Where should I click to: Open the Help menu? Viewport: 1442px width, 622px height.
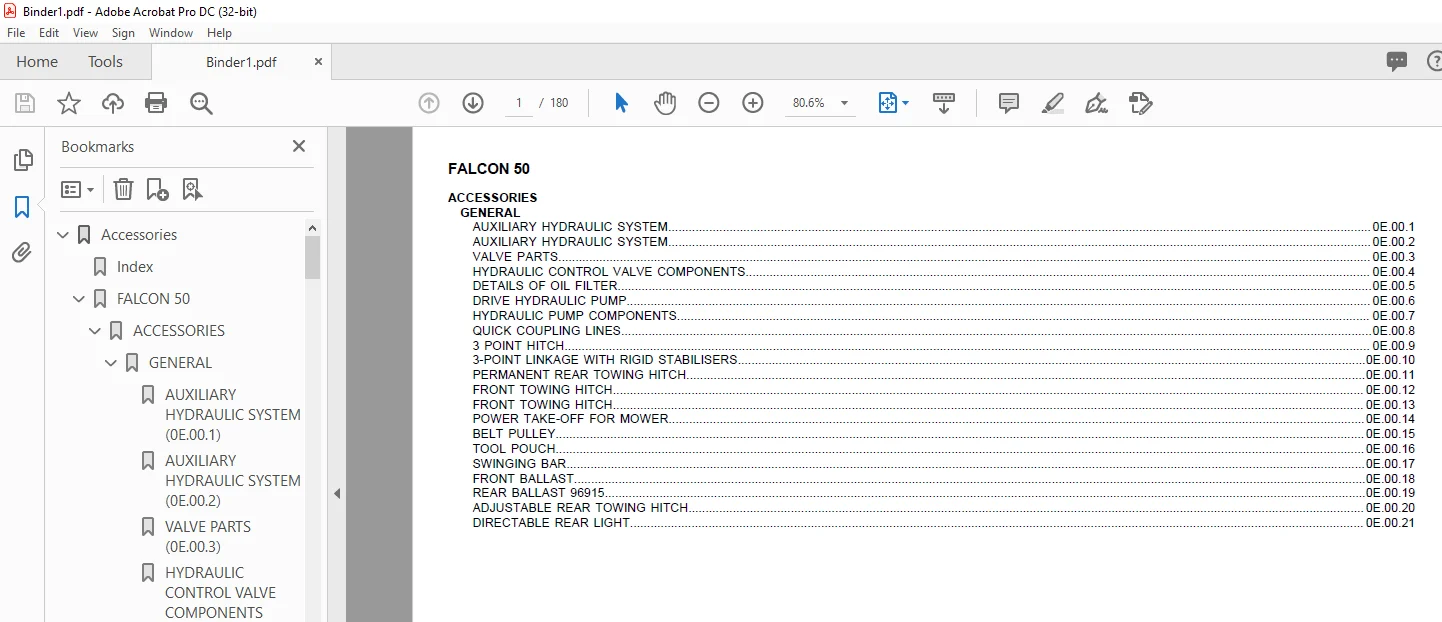(x=219, y=33)
